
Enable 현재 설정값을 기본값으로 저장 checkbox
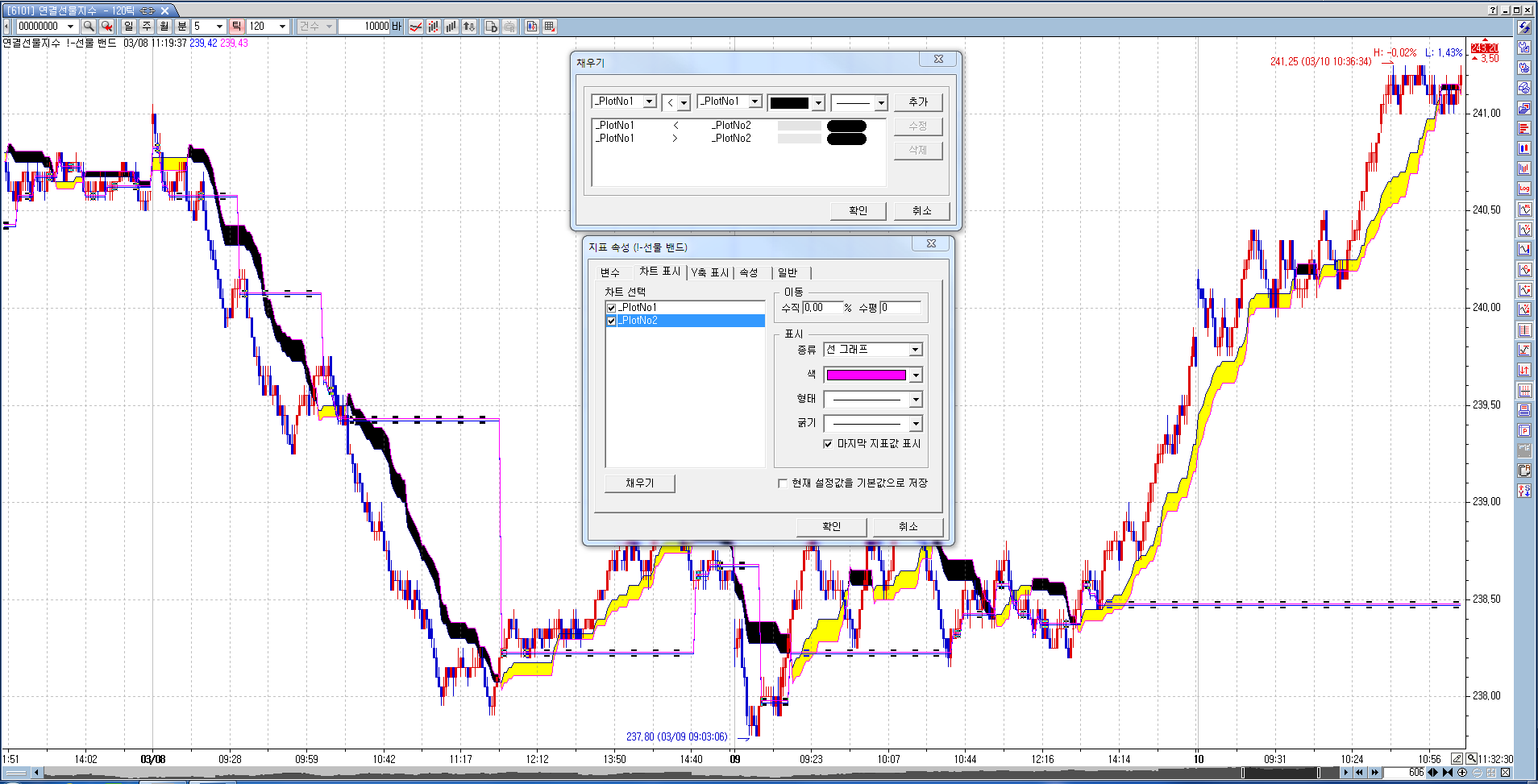click(782, 483)
